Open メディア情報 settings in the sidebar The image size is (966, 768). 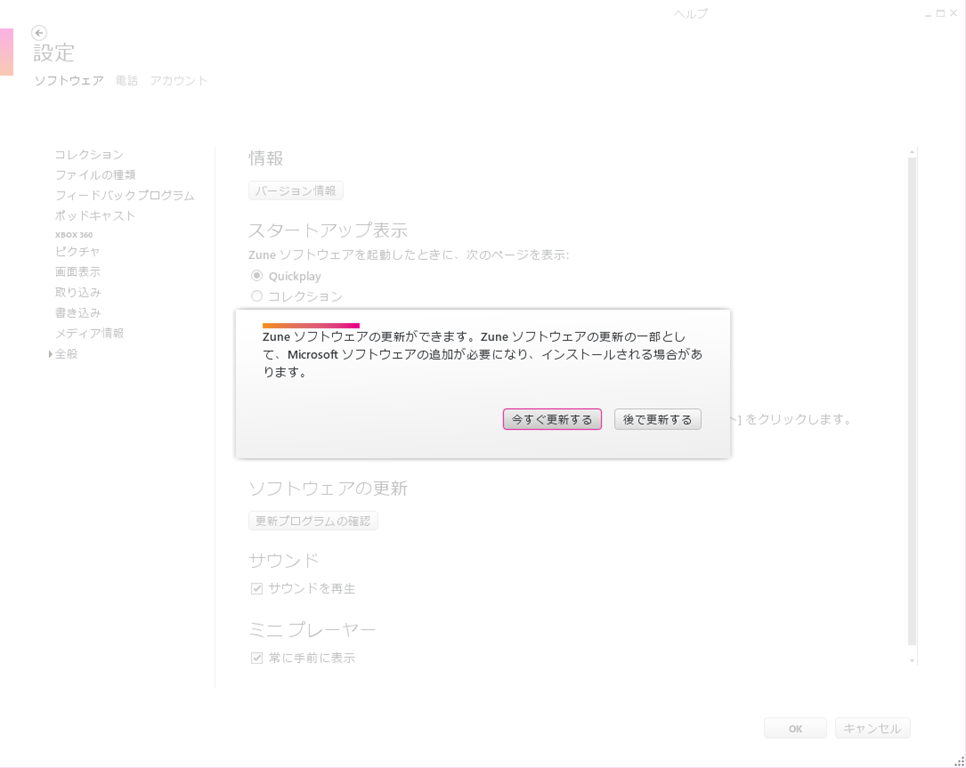pyautogui.click(x=89, y=333)
